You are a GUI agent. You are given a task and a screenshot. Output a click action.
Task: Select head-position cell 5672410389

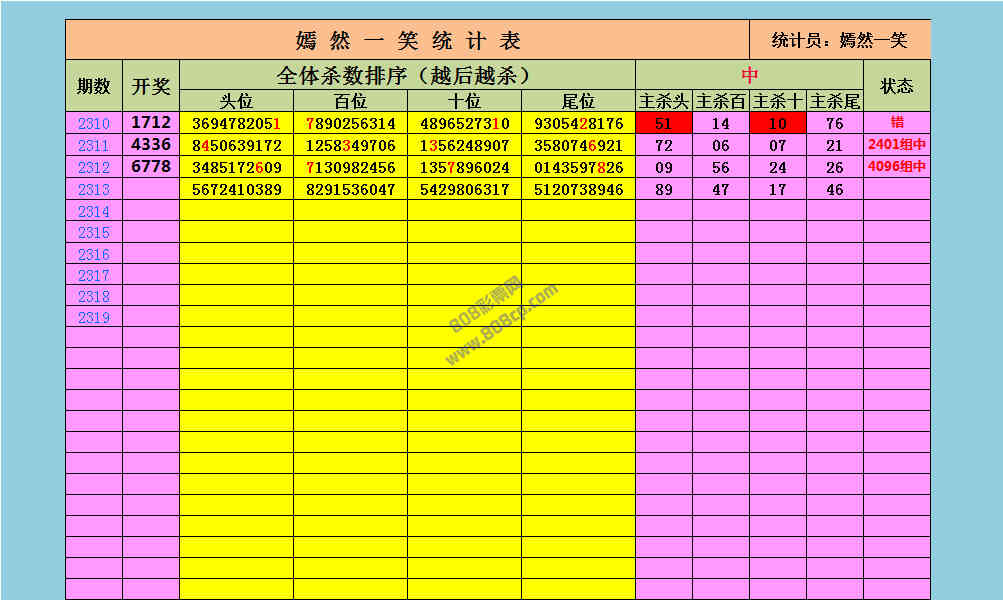[x=236, y=190]
